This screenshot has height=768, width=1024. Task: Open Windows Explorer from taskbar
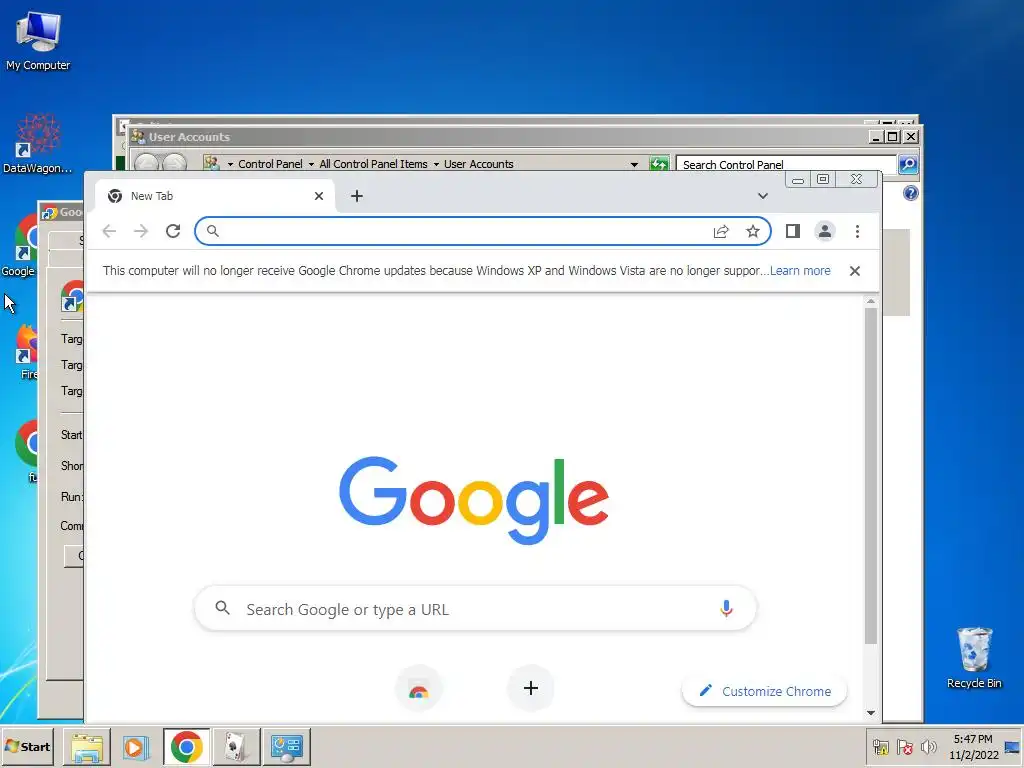[87, 747]
